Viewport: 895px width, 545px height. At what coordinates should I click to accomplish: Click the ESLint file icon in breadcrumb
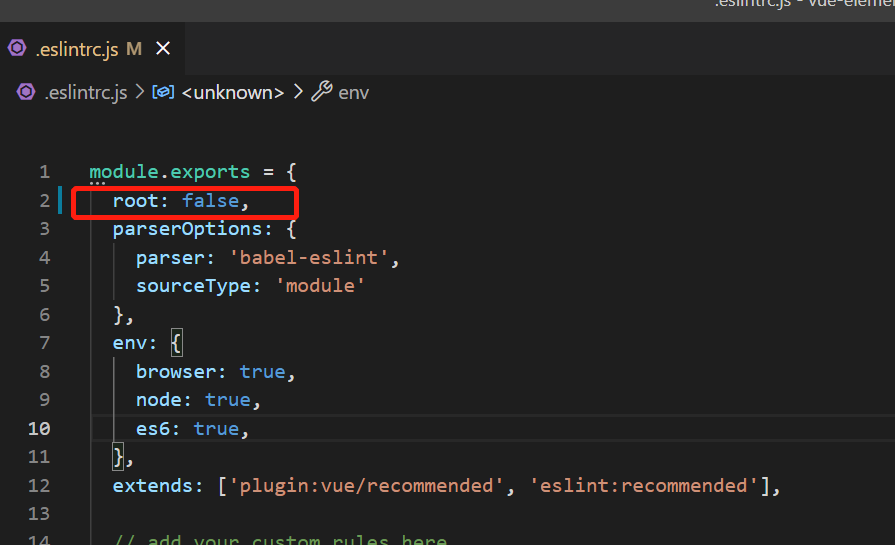pyautogui.click(x=26, y=91)
